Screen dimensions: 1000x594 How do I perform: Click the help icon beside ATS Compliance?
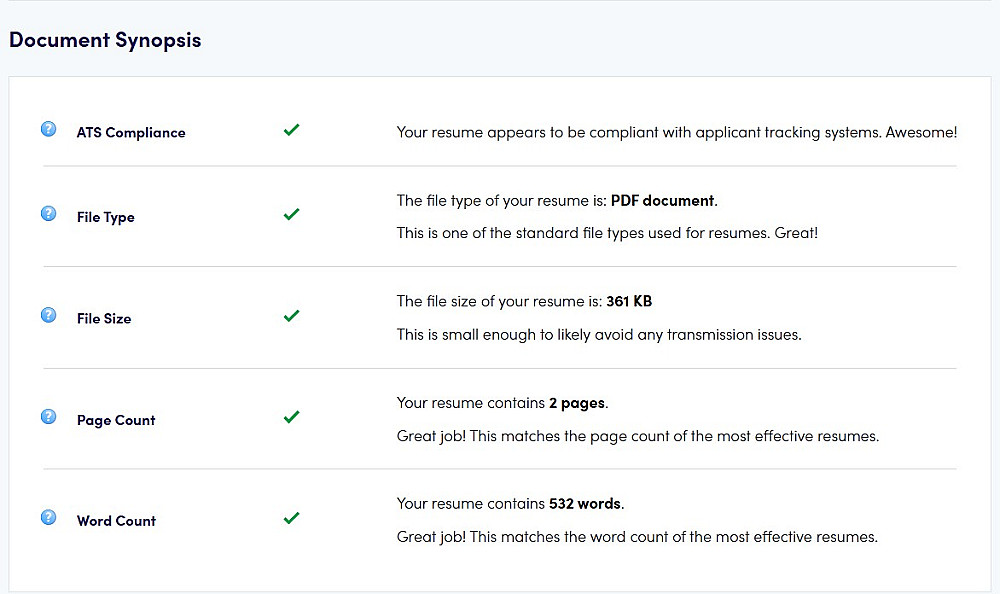tap(48, 129)
